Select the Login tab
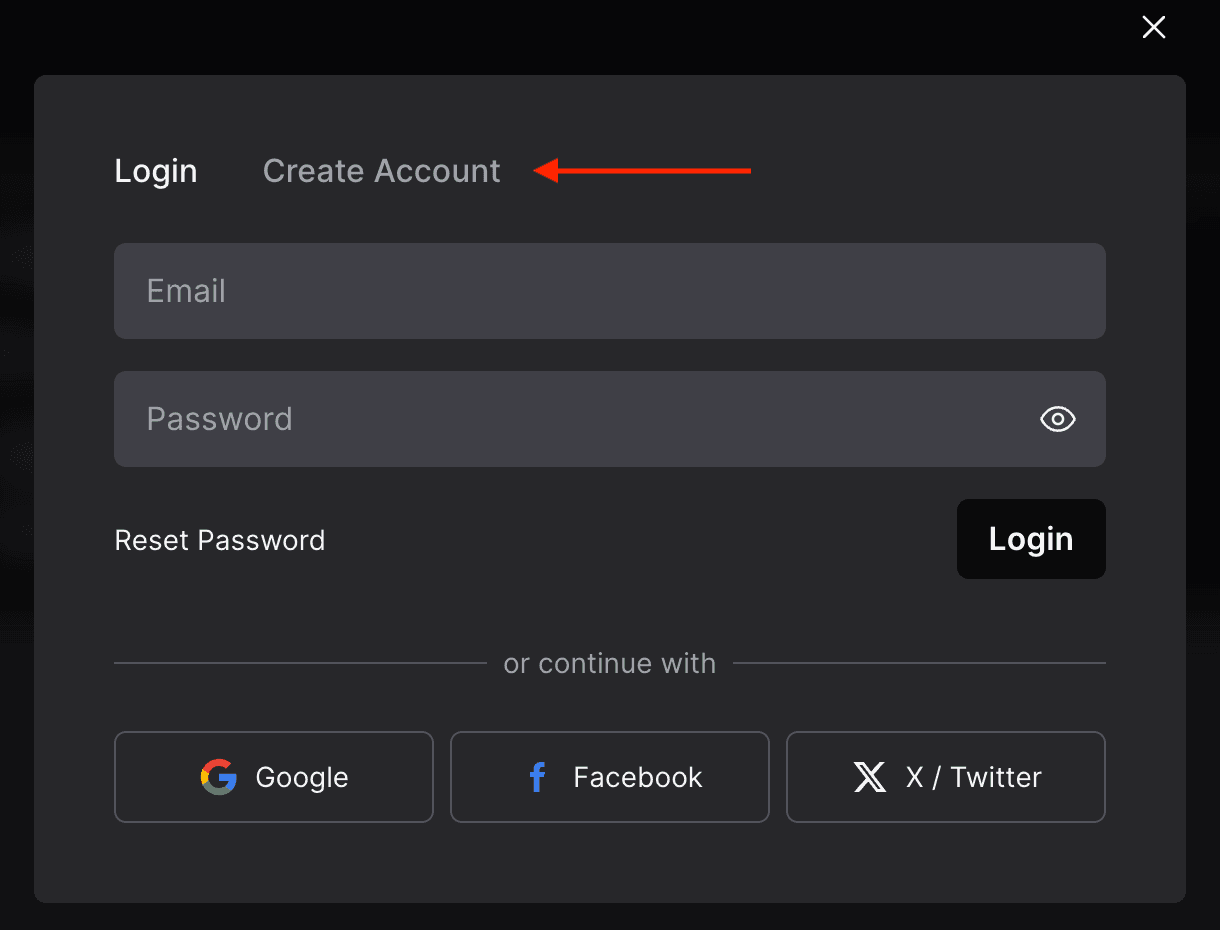This screenshot has height=930, width=1220. tap(155, 170)
